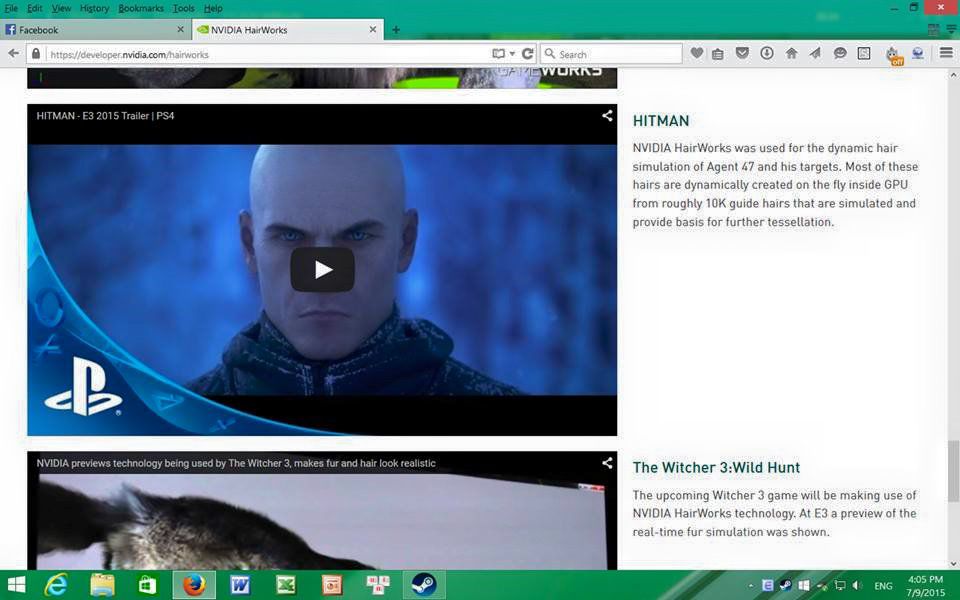This screenshot has height=600, width=960.
Task: Open Firefox hamburger menu
Action: click(x=946, y=54)
